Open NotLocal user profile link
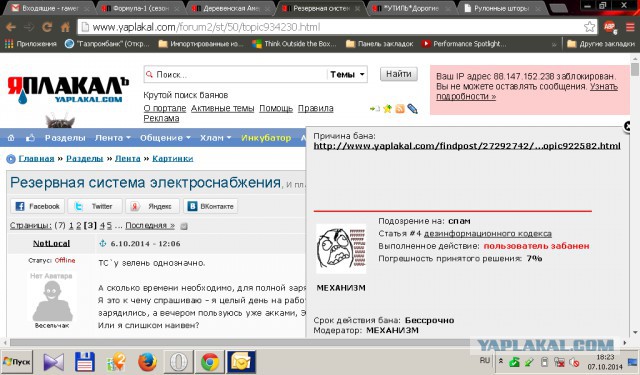Screen dimensions: 640x375 (x=51, y=244)
